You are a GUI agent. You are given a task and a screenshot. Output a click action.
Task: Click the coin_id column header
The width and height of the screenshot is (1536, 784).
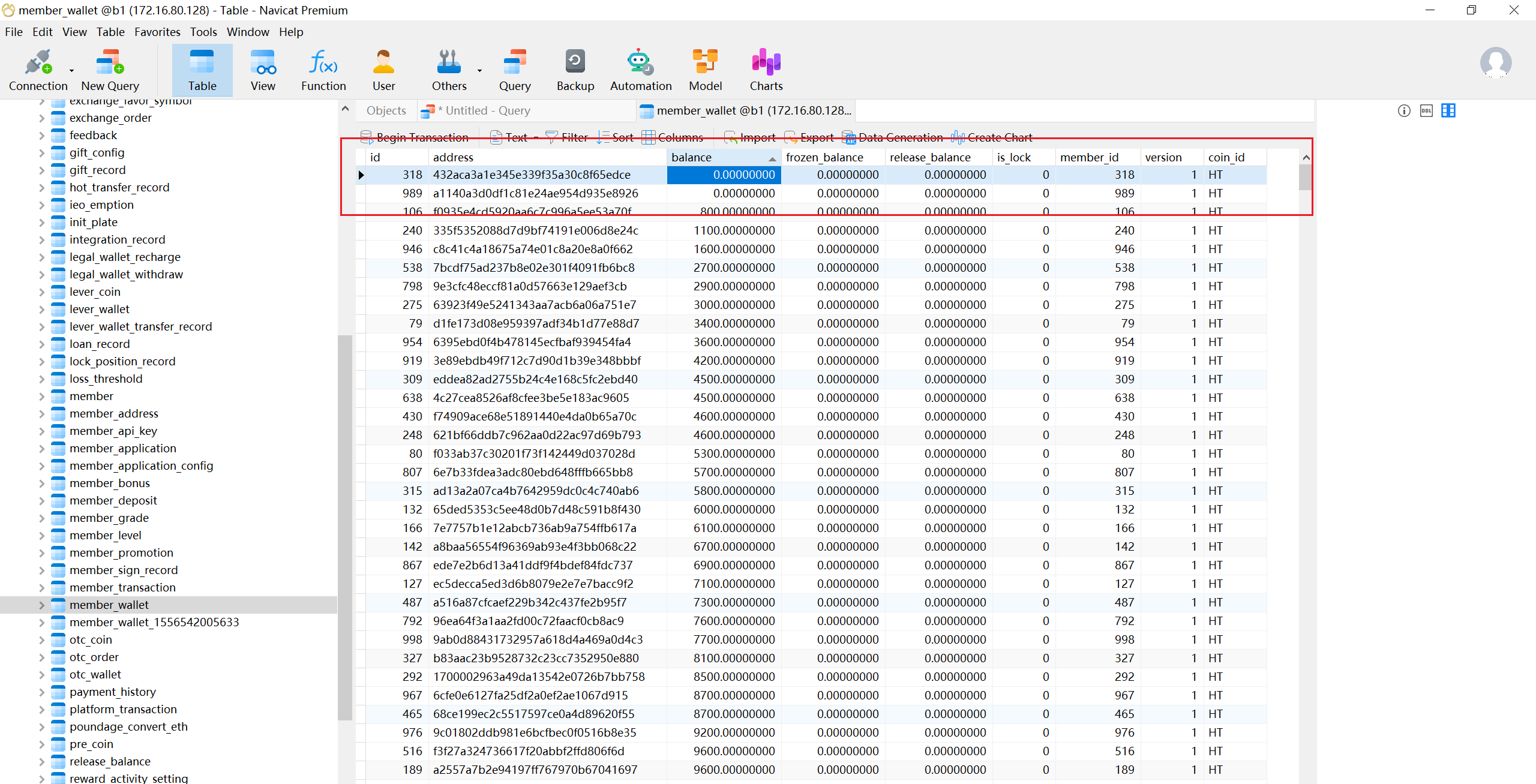1235,157
